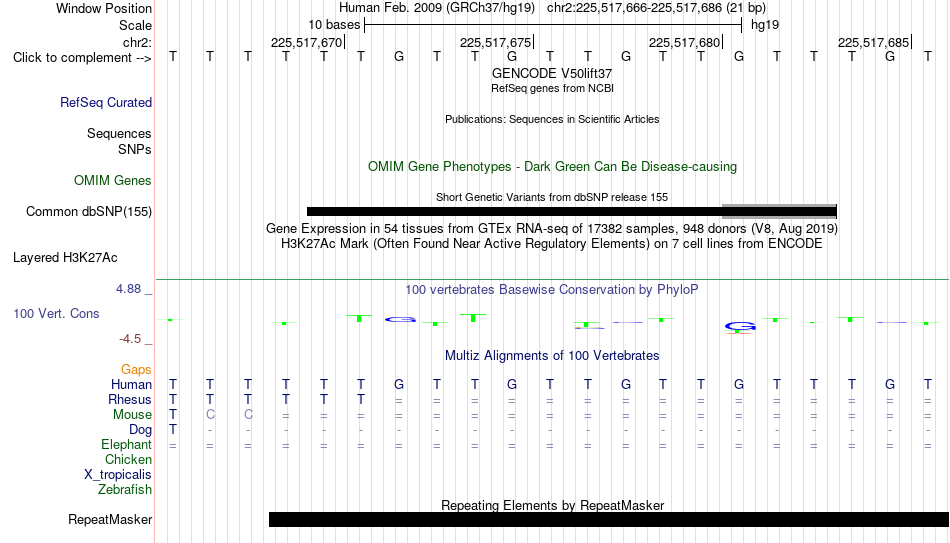
Task: Click the position marker 225,517,670
Action: pyautogui.click(x=307, y=42)
